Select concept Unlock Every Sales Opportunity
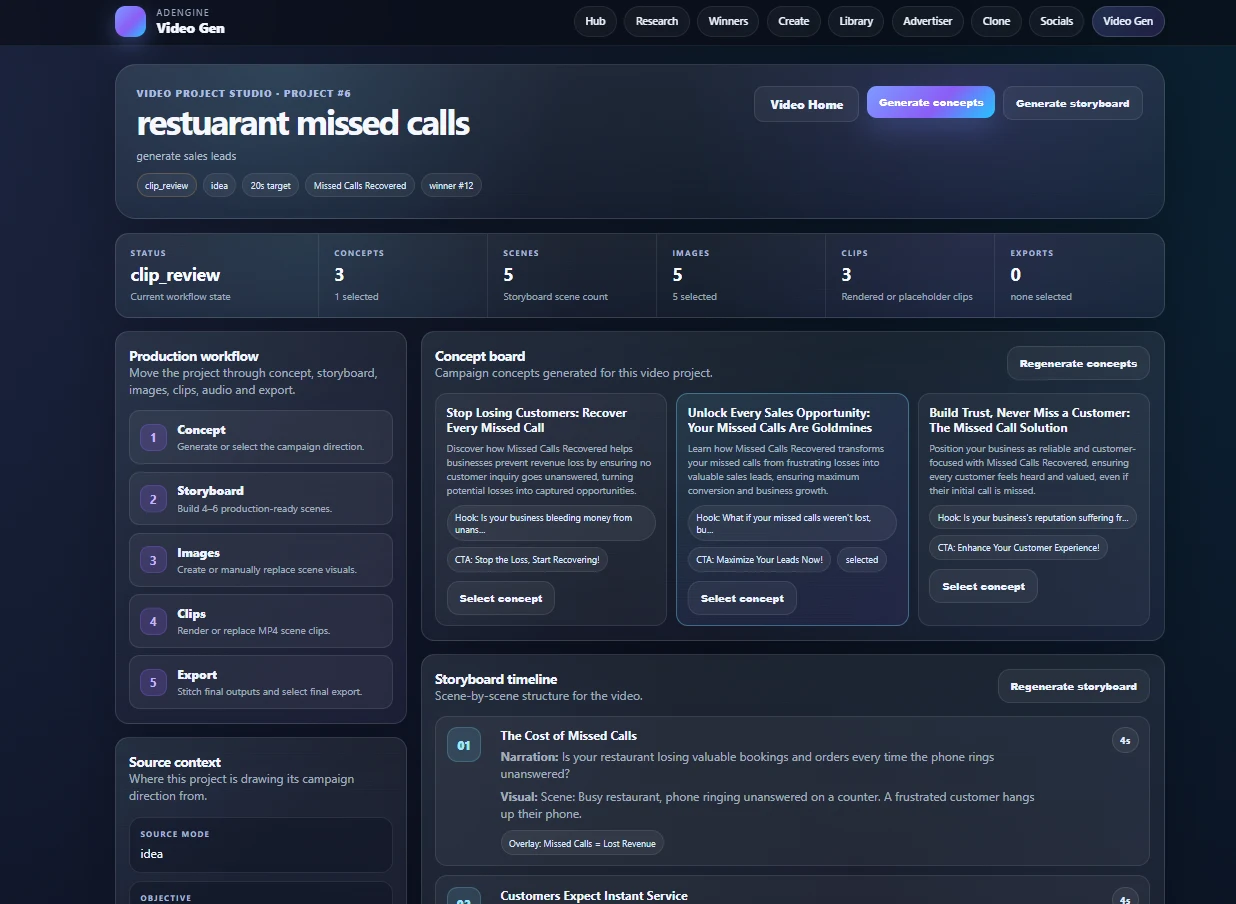The image size is (1236, 904). click(742, 598)
